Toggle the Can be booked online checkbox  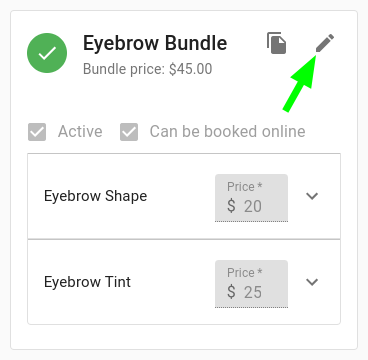tap(129, 132)
